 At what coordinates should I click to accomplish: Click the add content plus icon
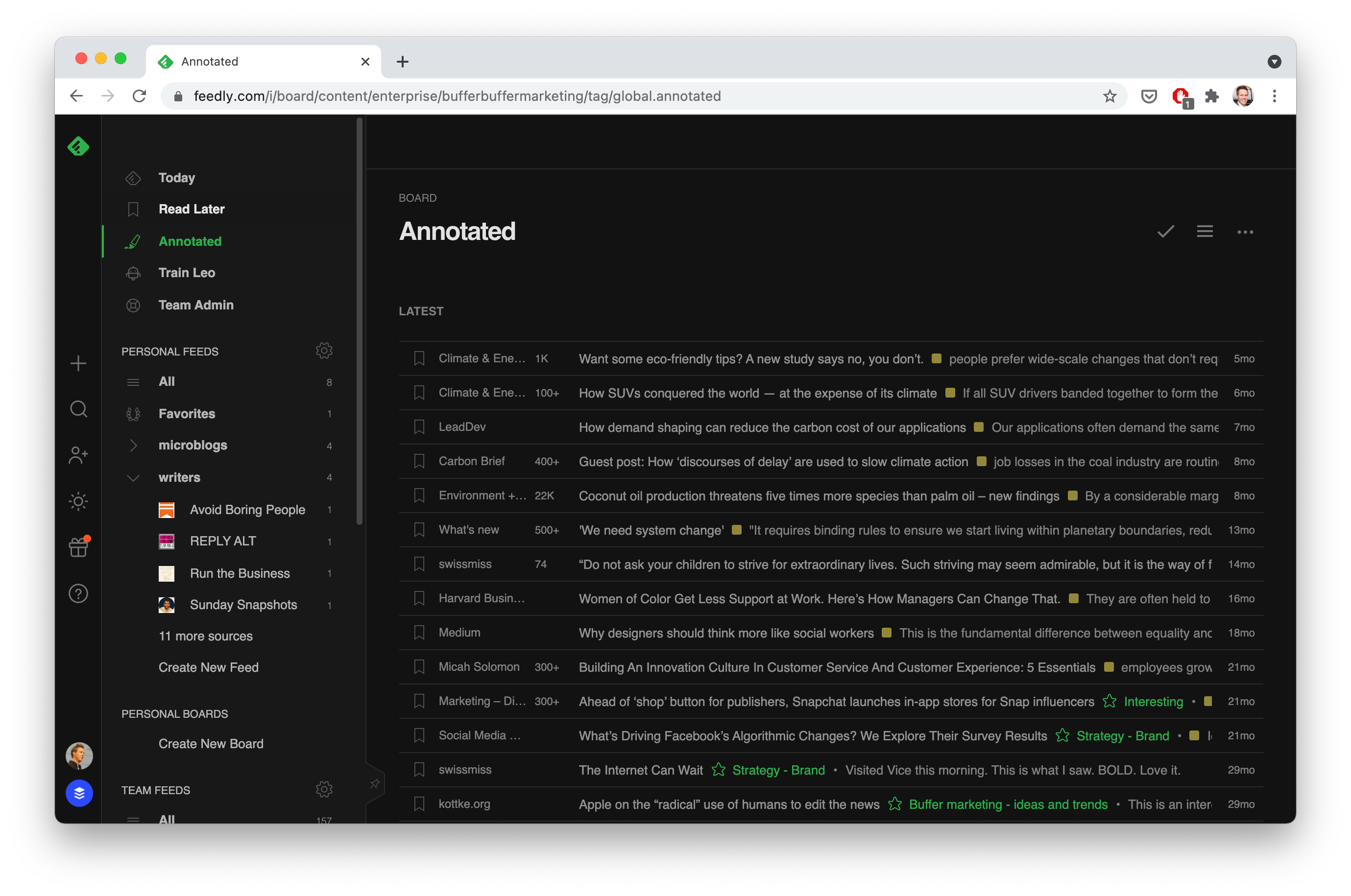(x=78, y=363)
